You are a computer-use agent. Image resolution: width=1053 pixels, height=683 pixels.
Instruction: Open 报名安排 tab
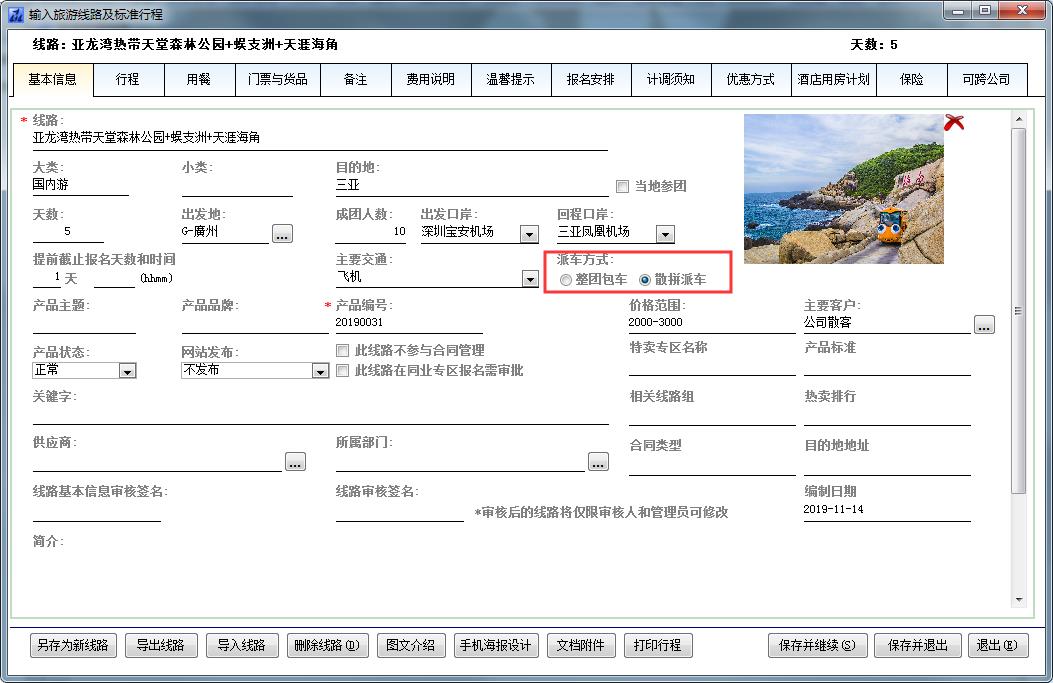(x=590, y=79)
